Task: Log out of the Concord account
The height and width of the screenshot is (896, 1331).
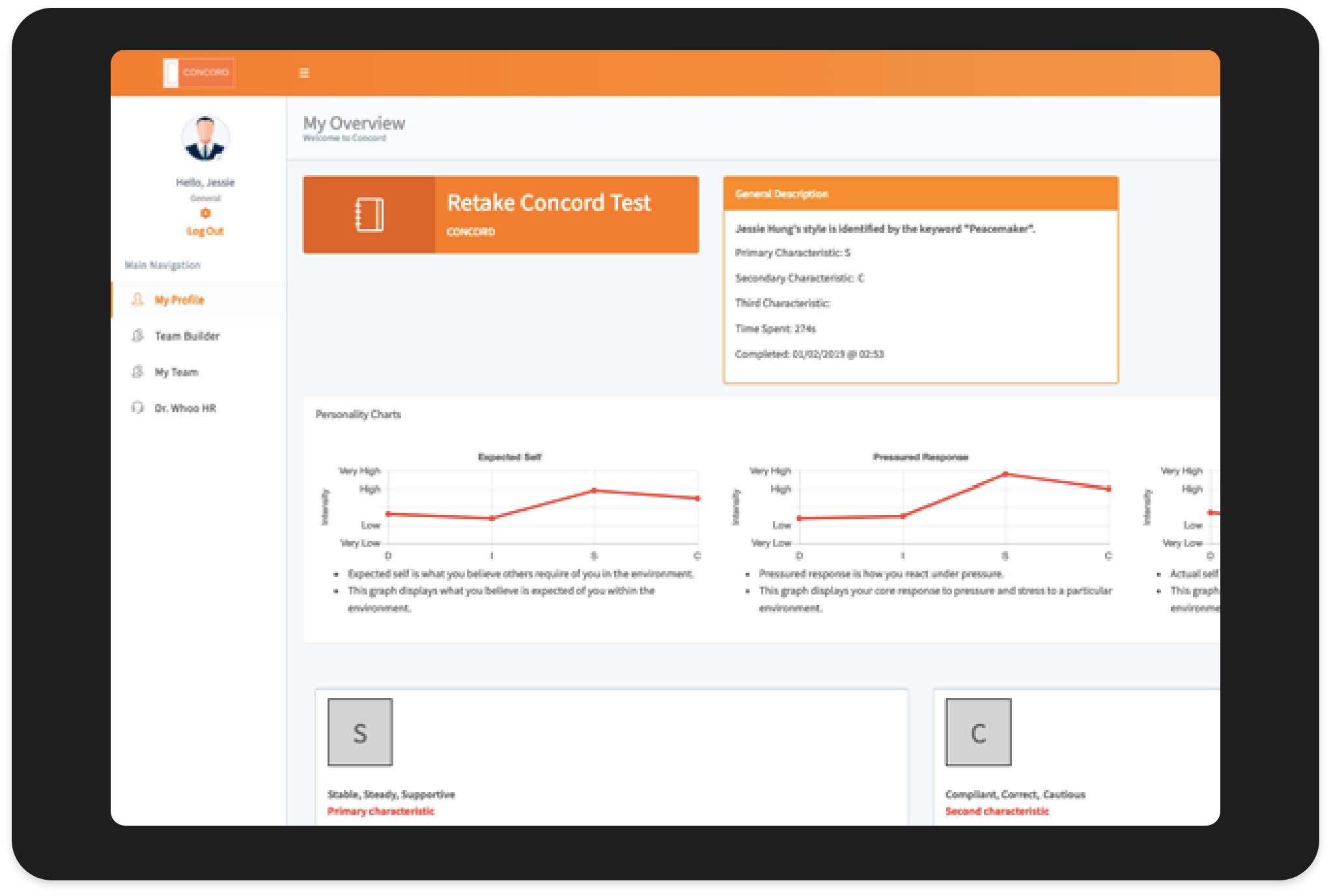Action: (x=205, y=231)
